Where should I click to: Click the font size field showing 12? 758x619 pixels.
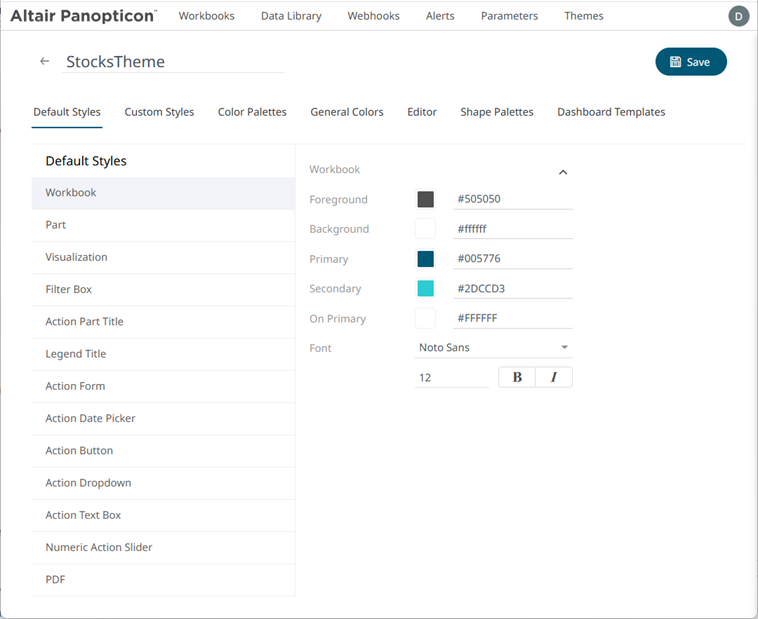point(451,378)
